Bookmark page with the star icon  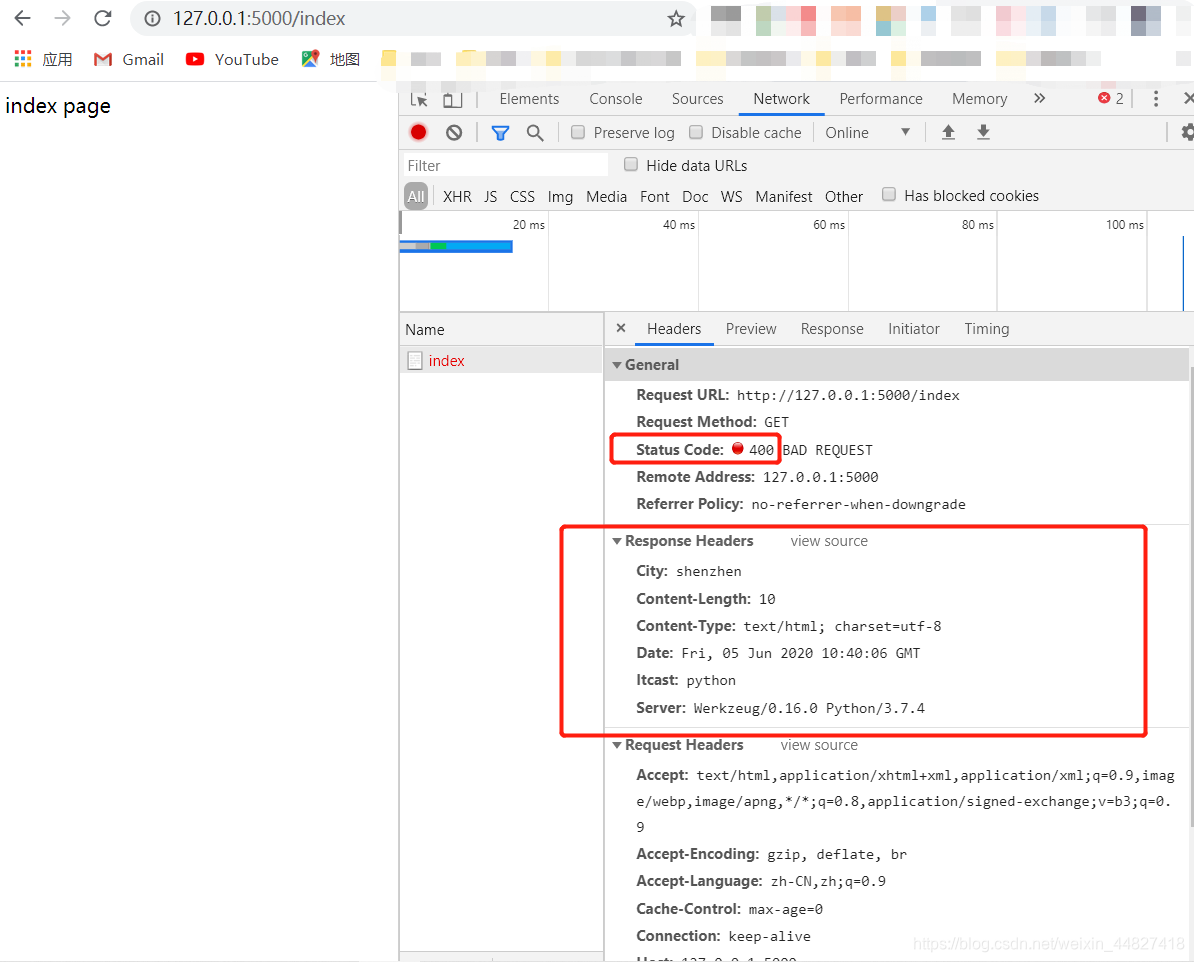pyautogui.click(x=675, y=18)
